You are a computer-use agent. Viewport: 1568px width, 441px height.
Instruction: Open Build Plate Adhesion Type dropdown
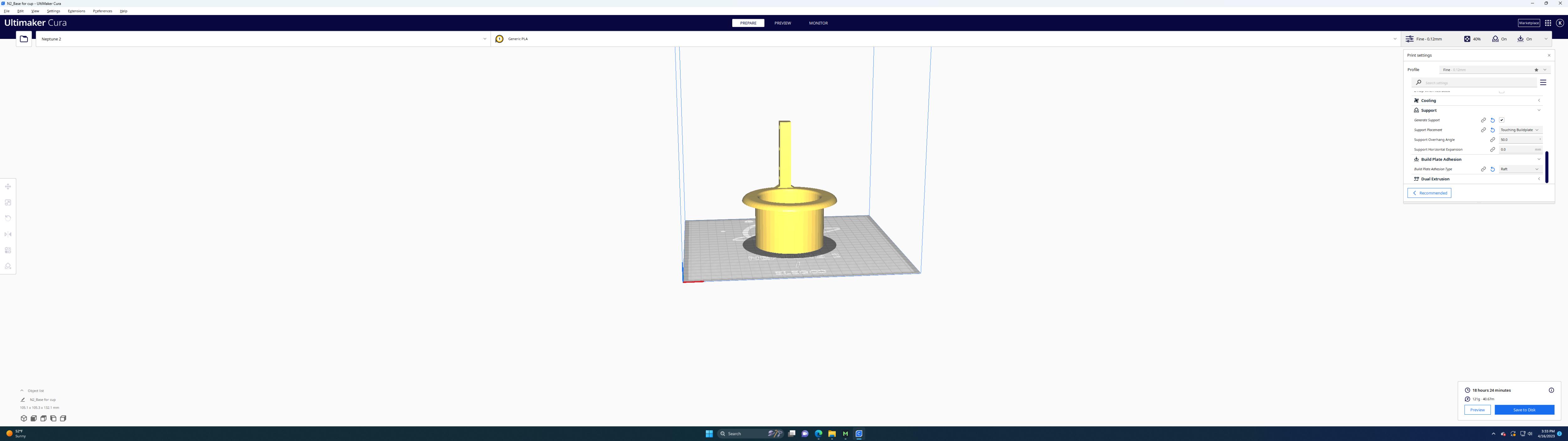(1521, 169)
